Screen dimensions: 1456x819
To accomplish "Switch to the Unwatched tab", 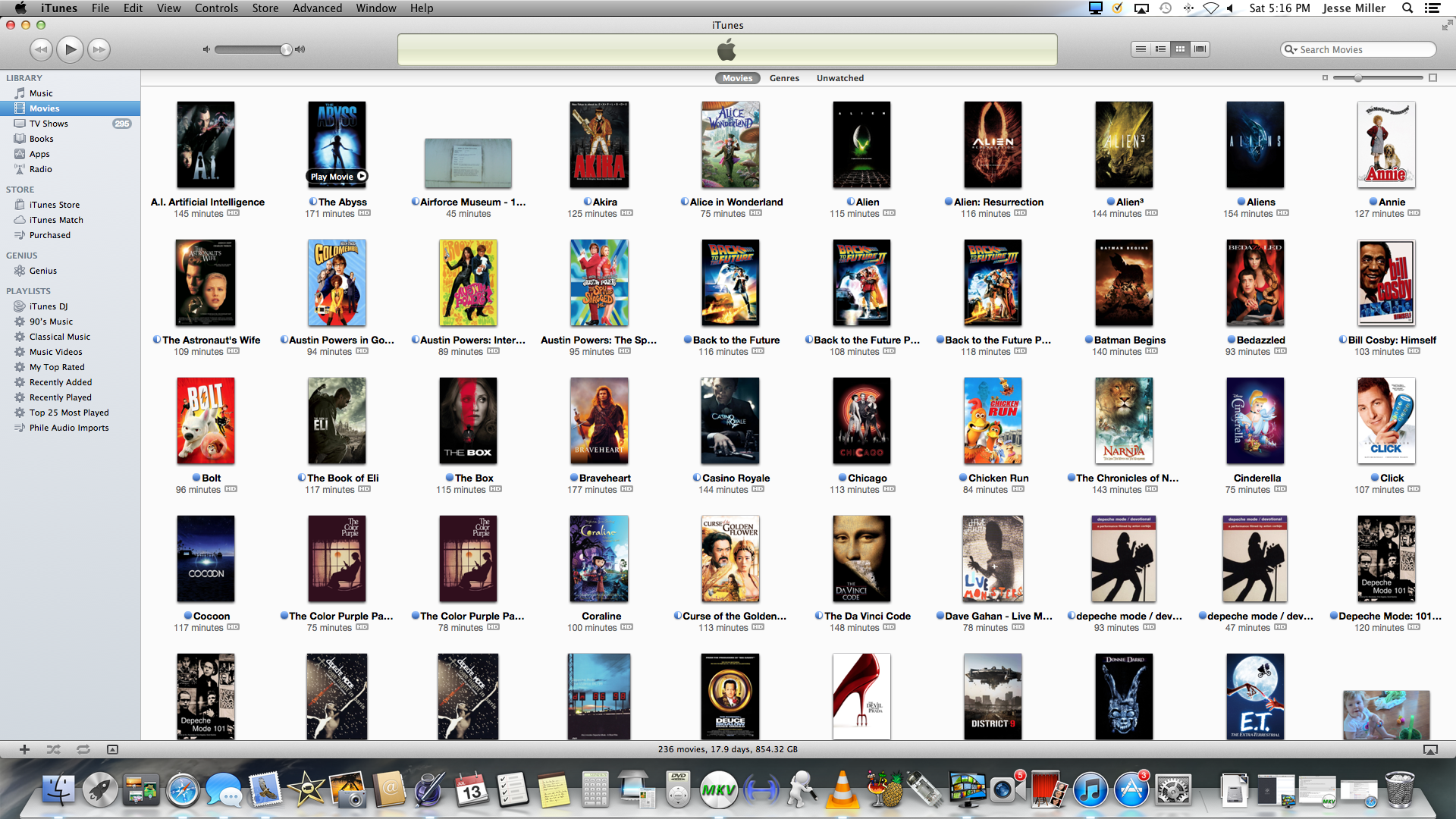I will pos(839,78).
